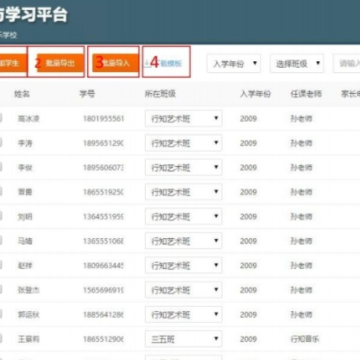Image resolution: width=360 pixels, height=360 pixels.
Task: Open class dropdown for number starting 180966344
Action: tap(183, 265)
